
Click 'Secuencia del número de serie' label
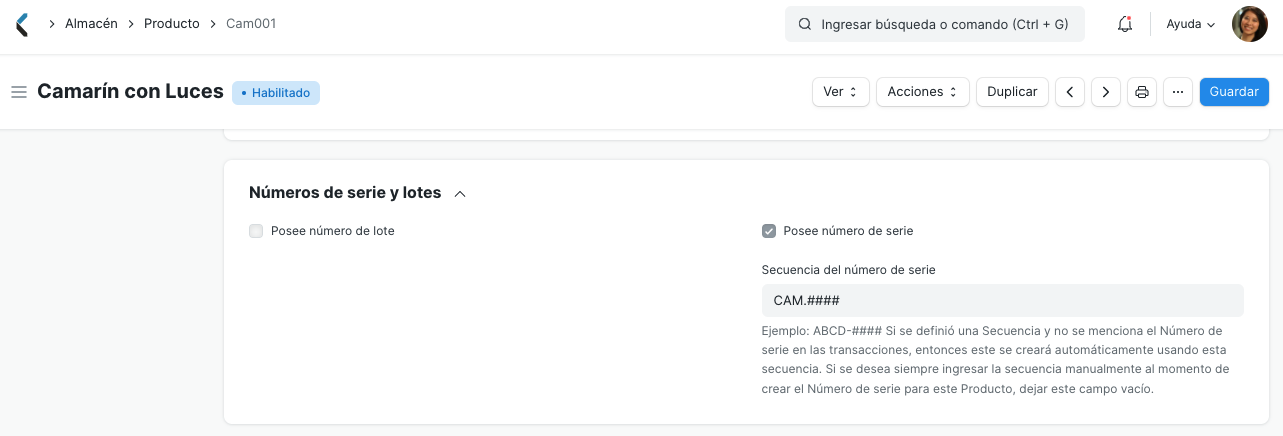pyautogui.click(x=849, y=270)
